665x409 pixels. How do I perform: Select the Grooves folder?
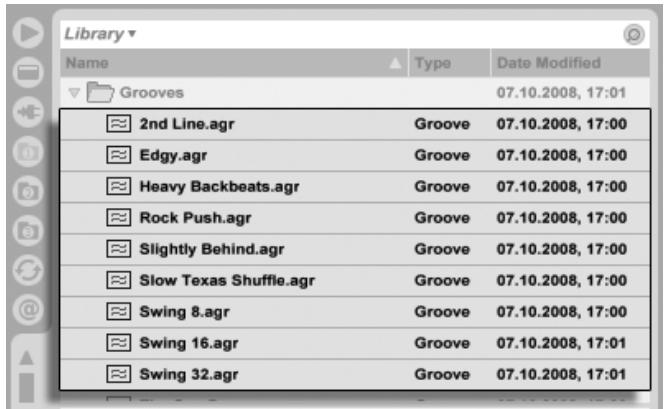tap(355, 92)
